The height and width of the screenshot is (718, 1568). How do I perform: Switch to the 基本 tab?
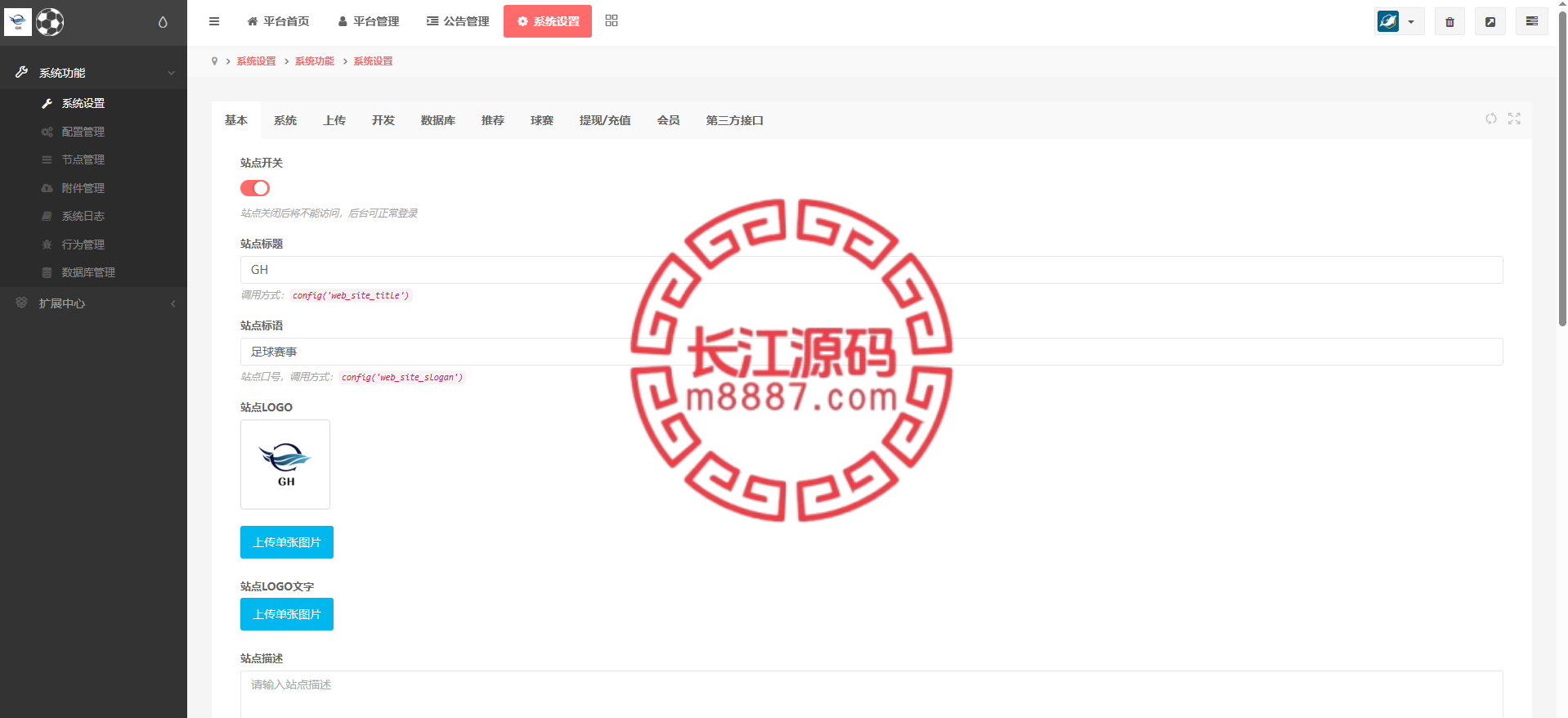tap(236, 120)
